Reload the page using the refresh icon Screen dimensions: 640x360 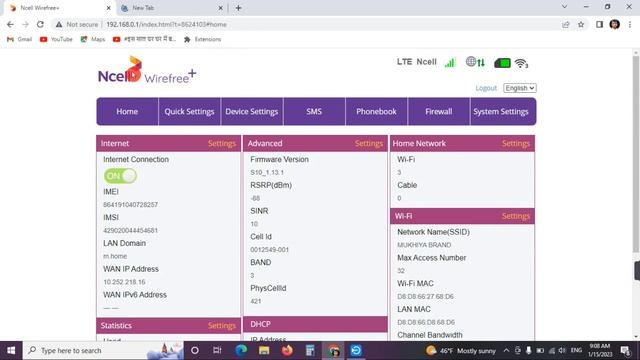coord(40,24)
